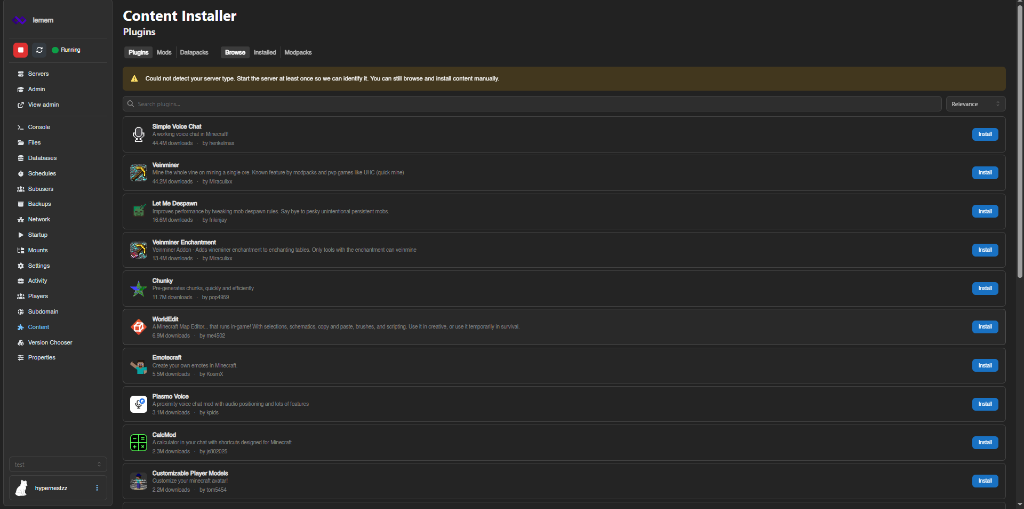Install Emotecraft
Screen dimensions: 1024x509
[985, 365]
